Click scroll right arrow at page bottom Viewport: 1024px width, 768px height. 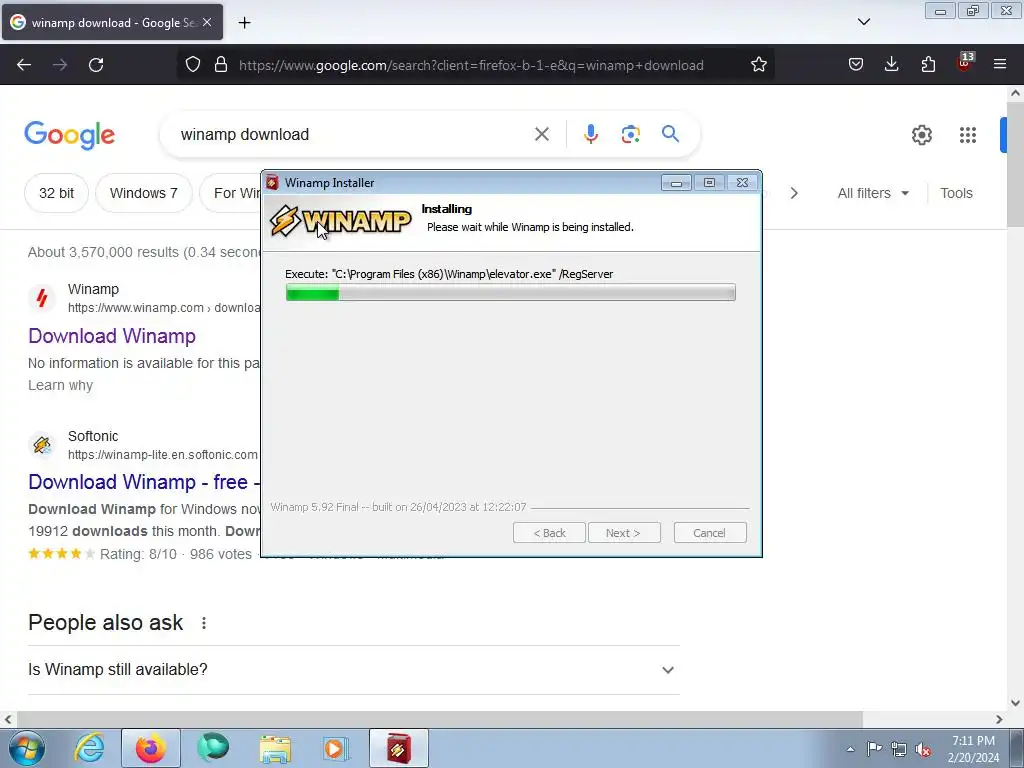coord(999,720)
